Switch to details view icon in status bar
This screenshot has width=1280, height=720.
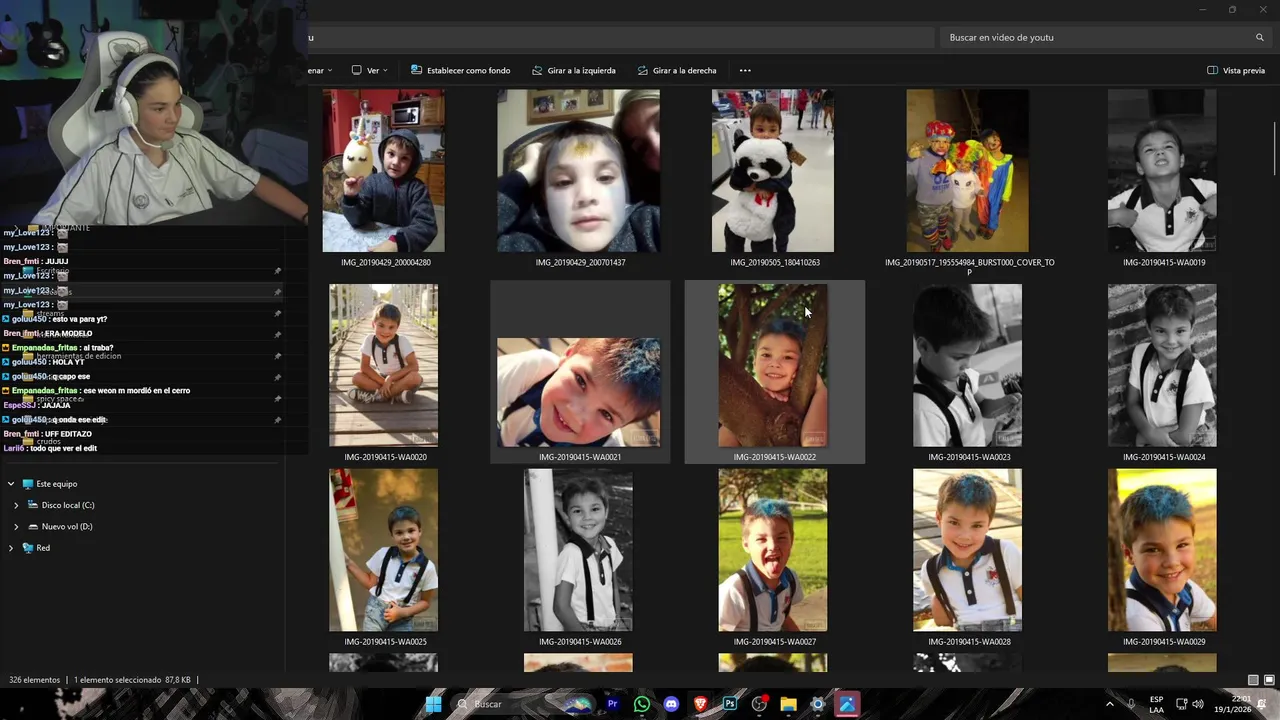click(x=1253, y=680)
